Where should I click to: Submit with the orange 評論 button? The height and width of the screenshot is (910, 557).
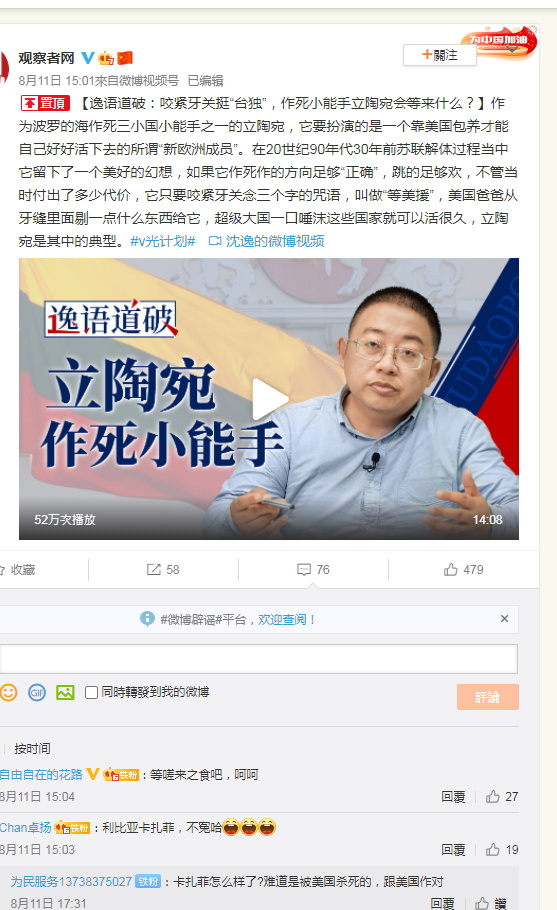pos(487,697)
